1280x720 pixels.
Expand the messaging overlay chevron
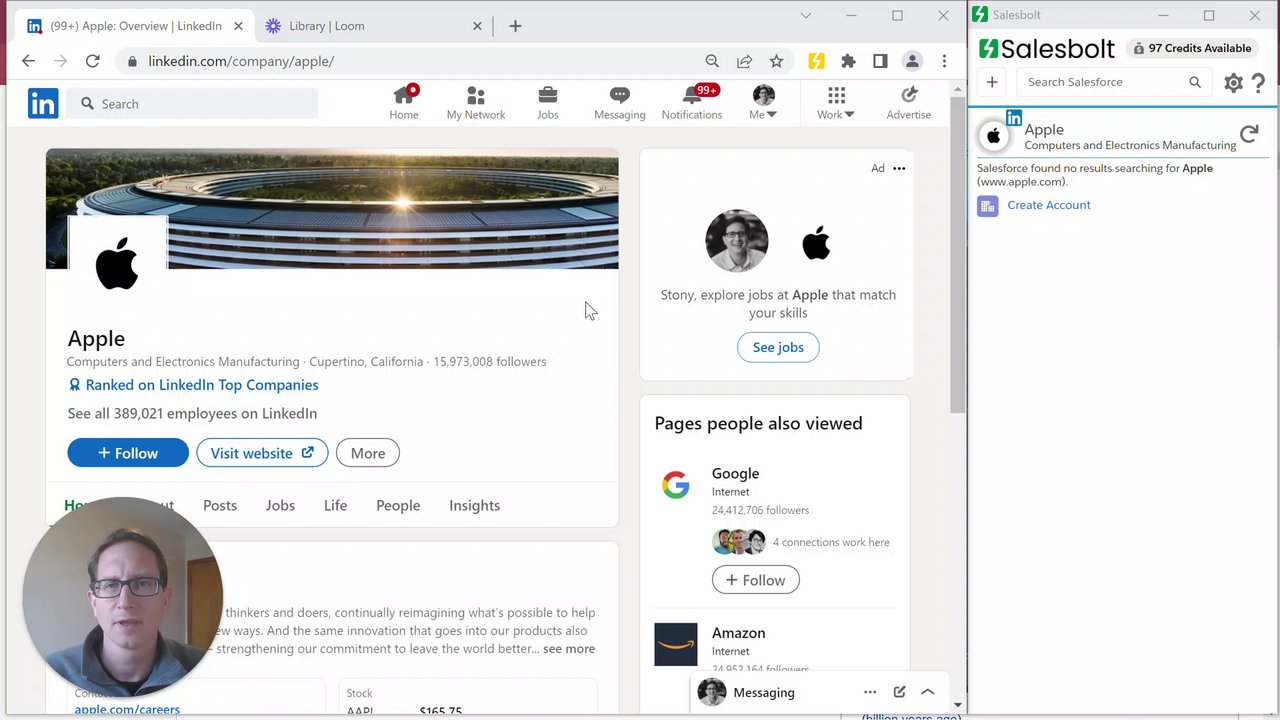click(928, 692)
